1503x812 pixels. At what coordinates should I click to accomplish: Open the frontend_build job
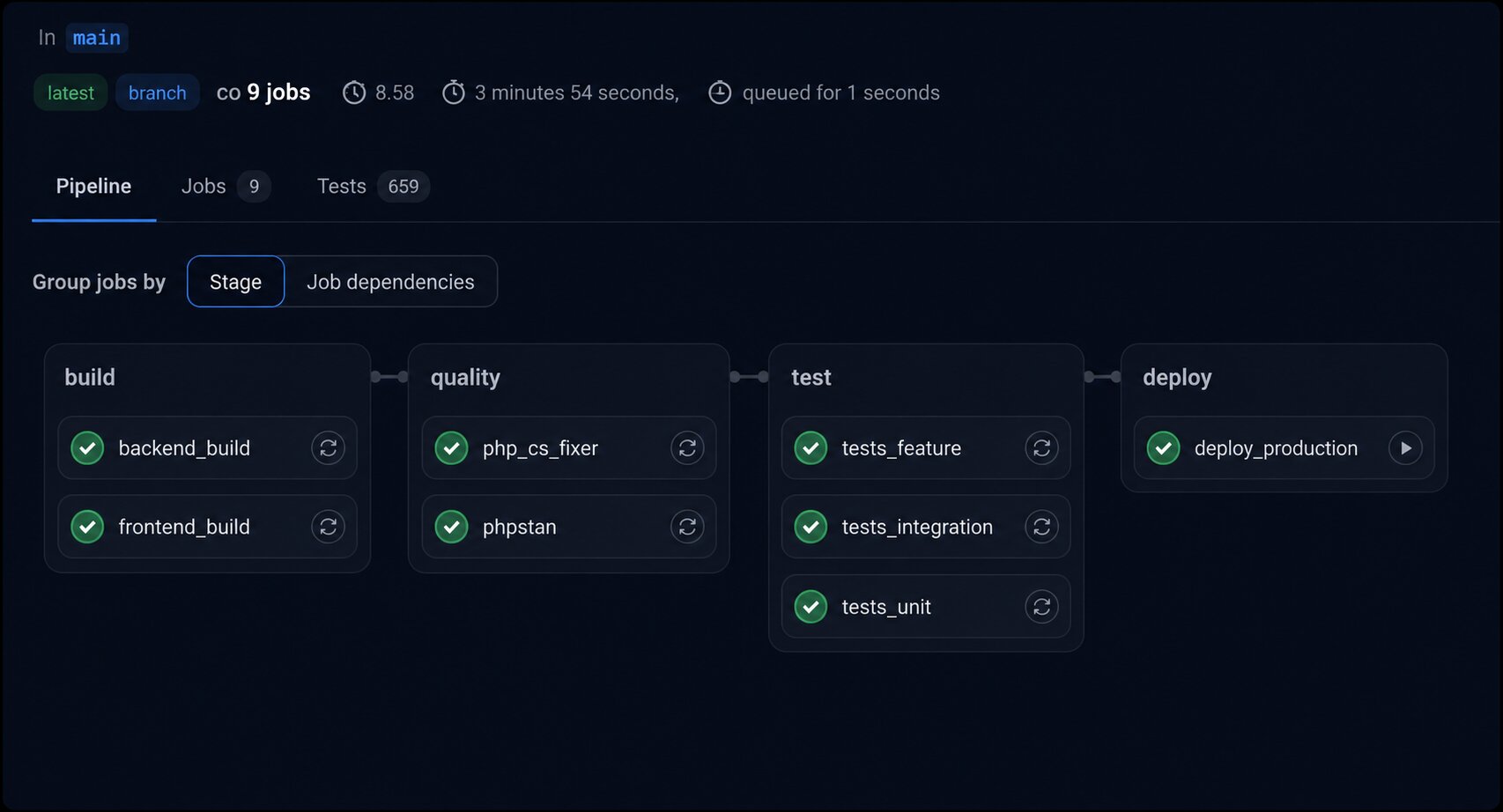184,527
